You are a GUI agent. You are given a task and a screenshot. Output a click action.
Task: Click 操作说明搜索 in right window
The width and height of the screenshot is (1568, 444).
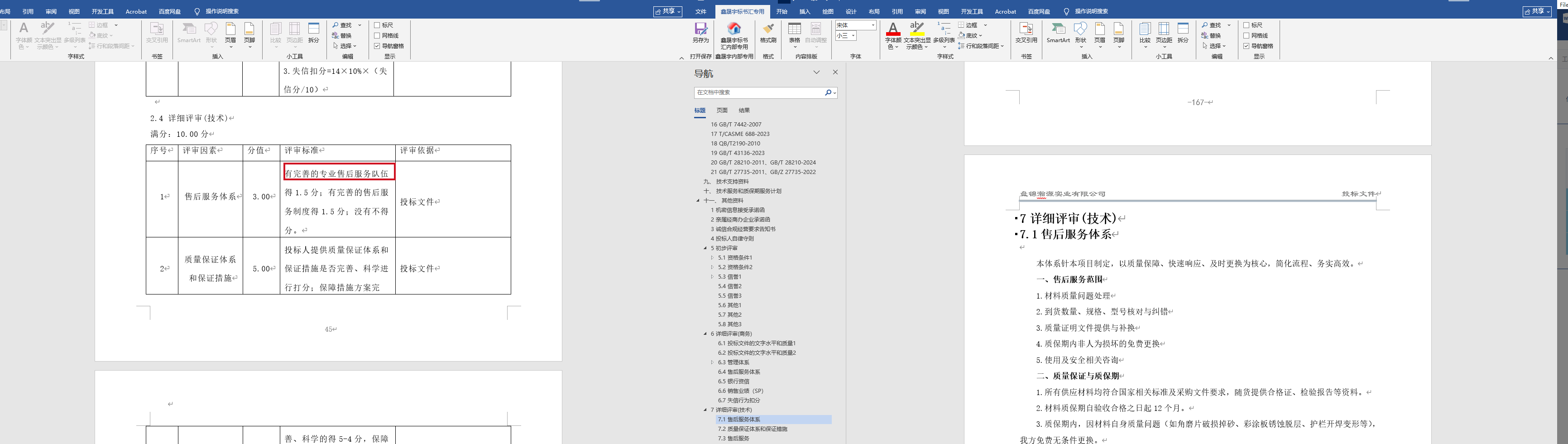click(x=1091, y=12)
